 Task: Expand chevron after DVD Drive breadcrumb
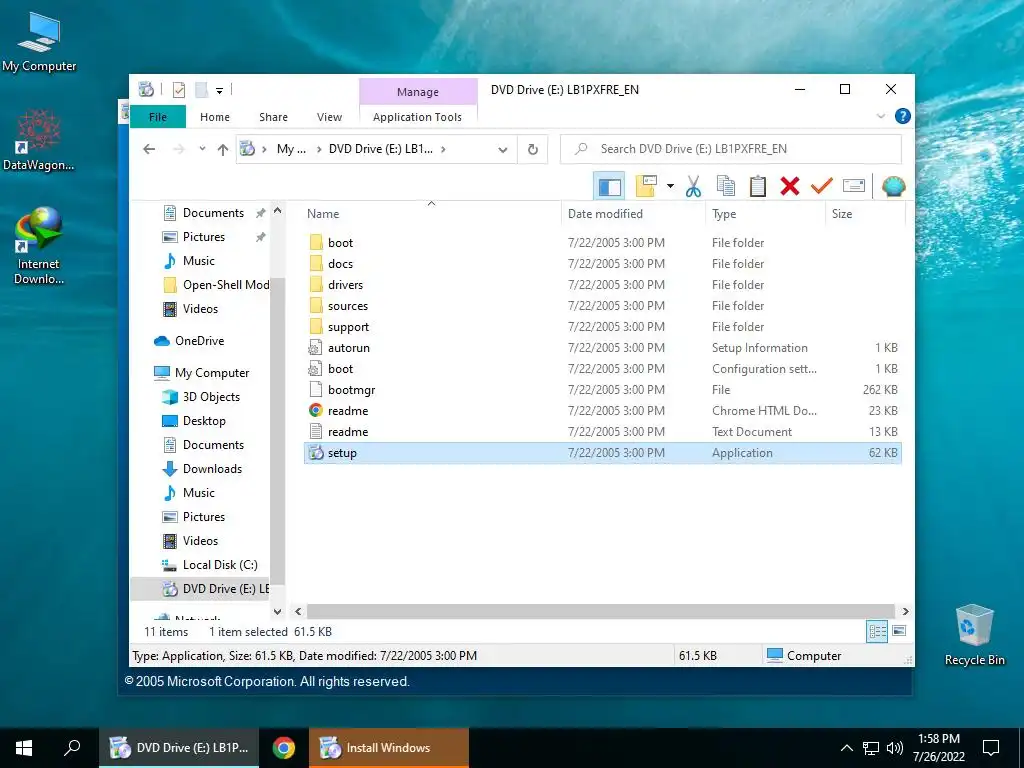pos(443,150)
